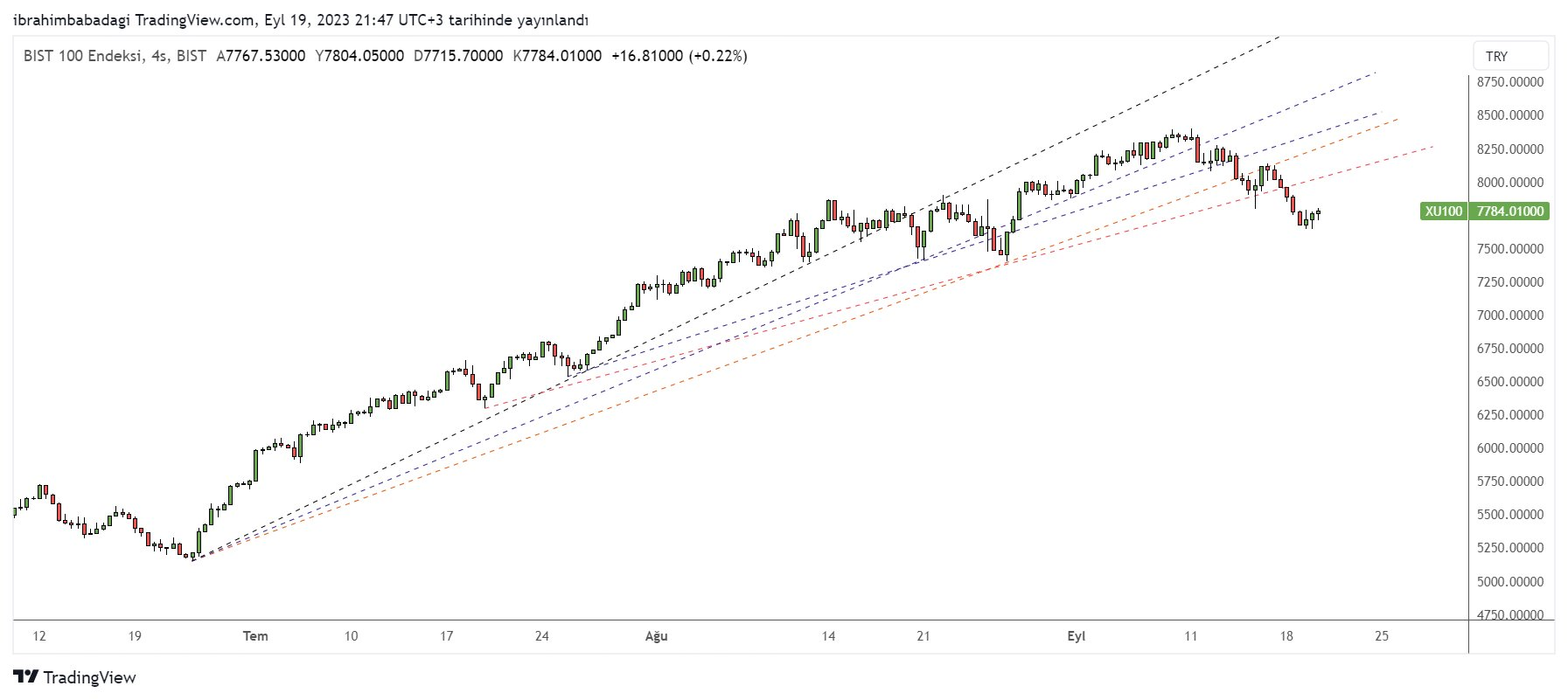Select the Tem month marker on time axis

coord(255,636)
